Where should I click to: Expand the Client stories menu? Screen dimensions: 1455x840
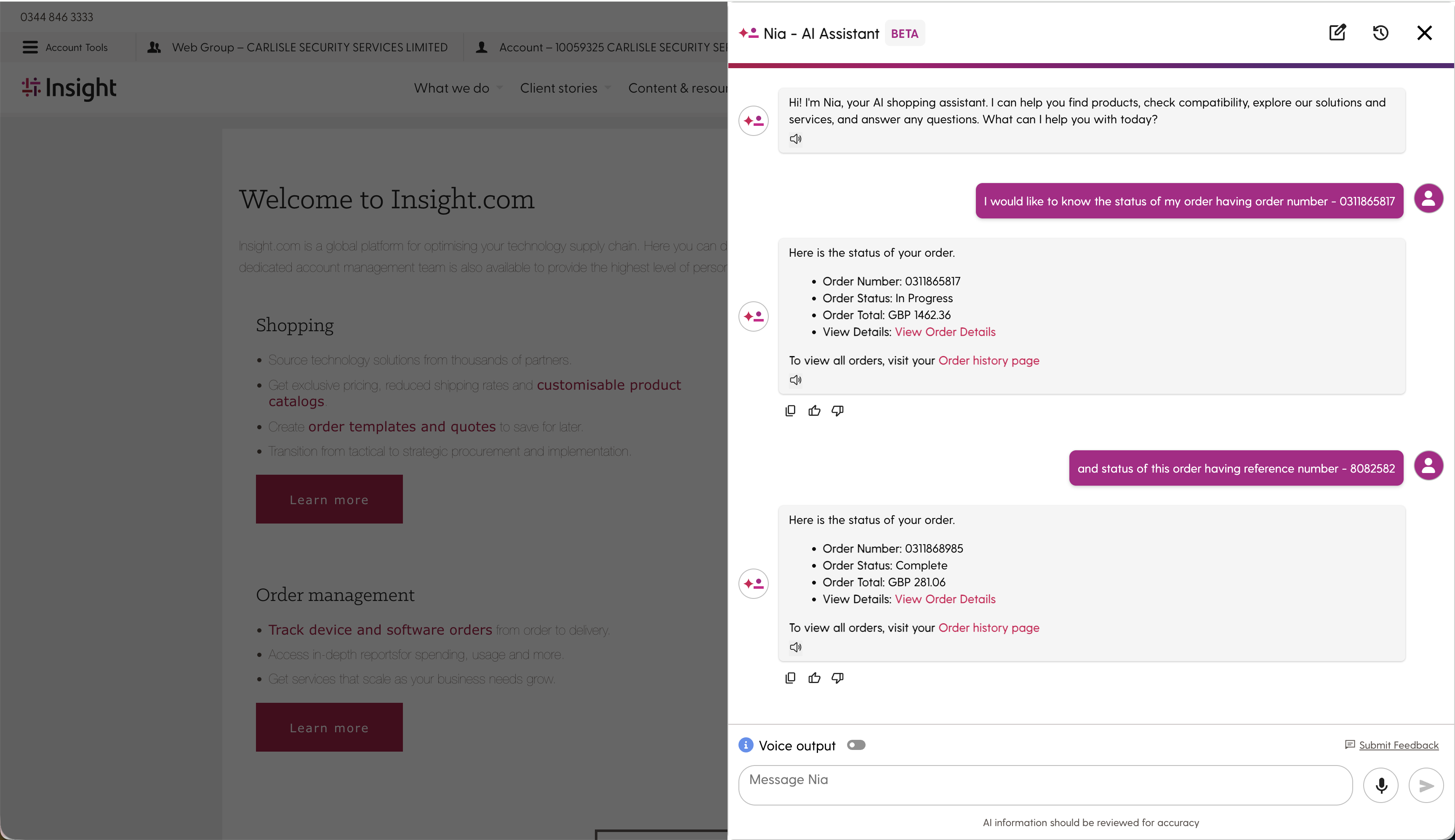565,88
